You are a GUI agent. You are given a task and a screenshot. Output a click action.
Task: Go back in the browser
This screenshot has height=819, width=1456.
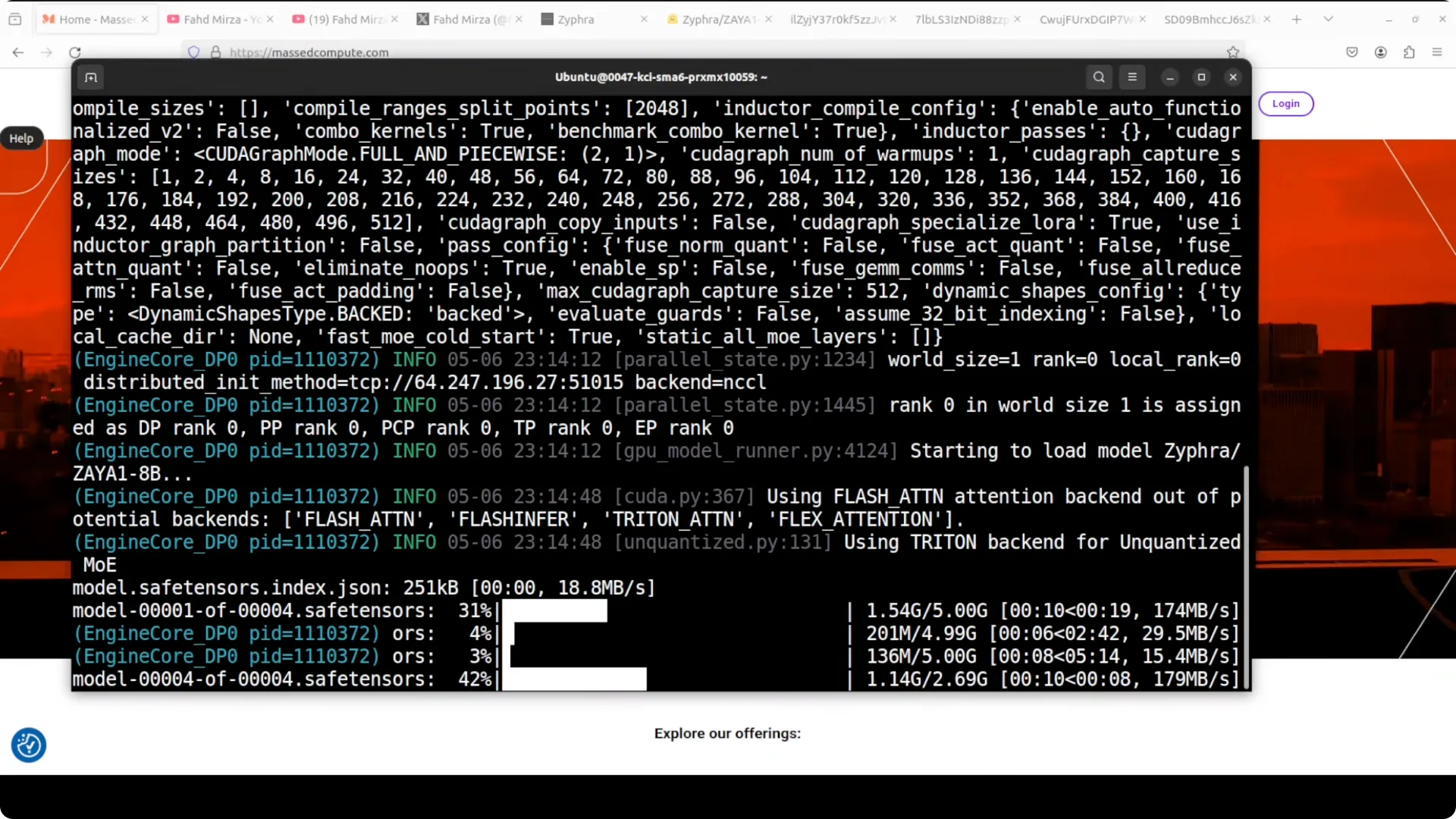click(x=18, y=52)
